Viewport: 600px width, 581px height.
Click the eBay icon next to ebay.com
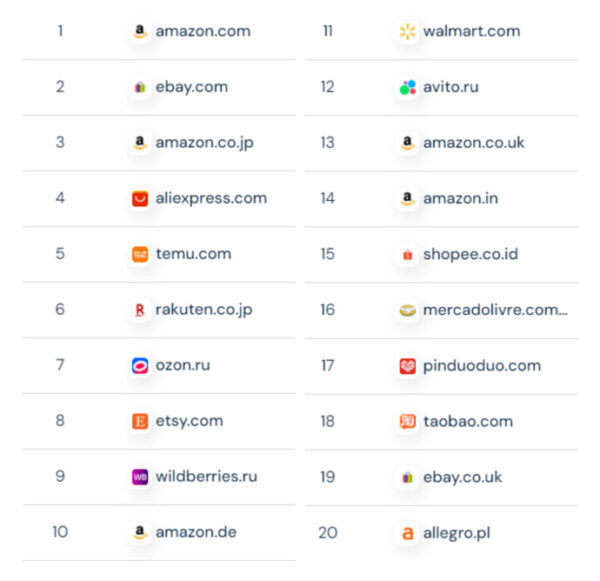tap(140, 87)
